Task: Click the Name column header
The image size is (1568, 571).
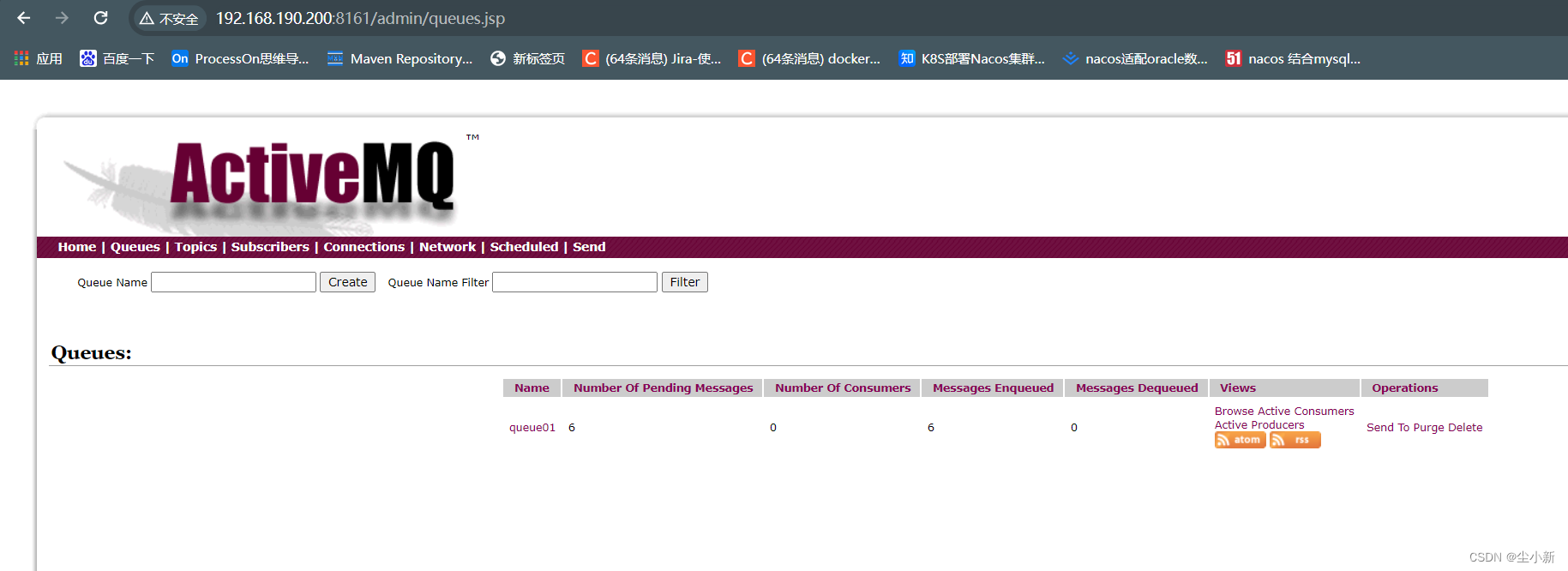Action: click(532, 388)
